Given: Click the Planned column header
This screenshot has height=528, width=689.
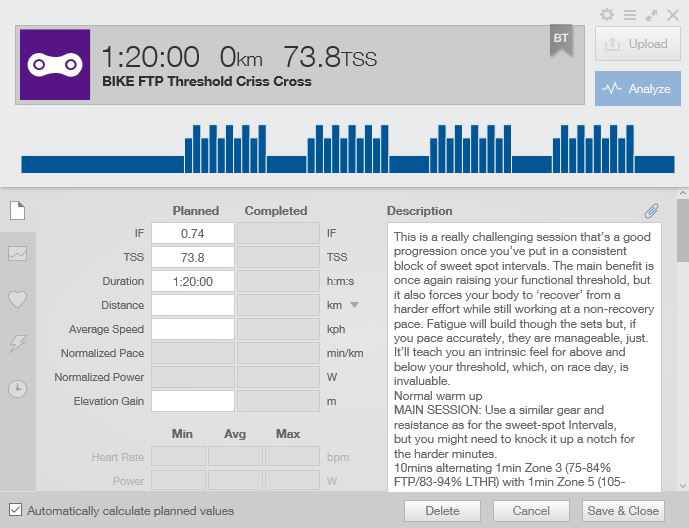Looking at the screenshot, I should [x=196, y=211].
